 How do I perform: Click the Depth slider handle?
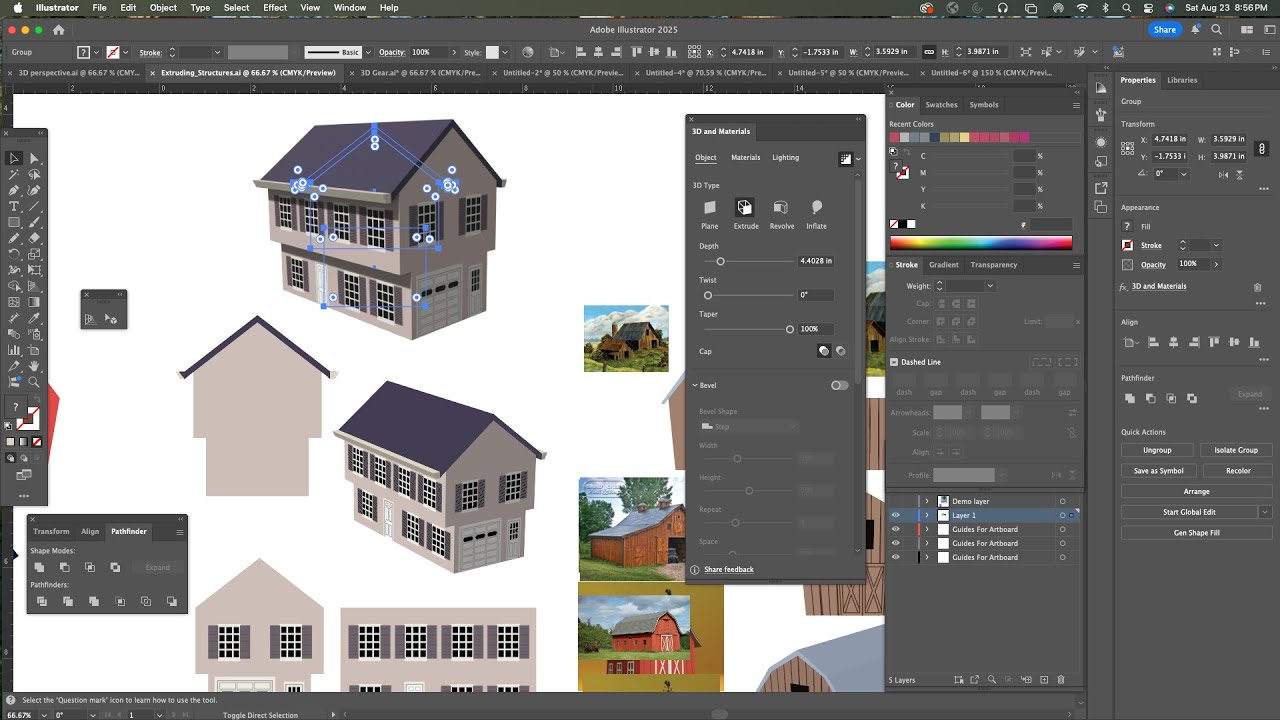[720, 261]
